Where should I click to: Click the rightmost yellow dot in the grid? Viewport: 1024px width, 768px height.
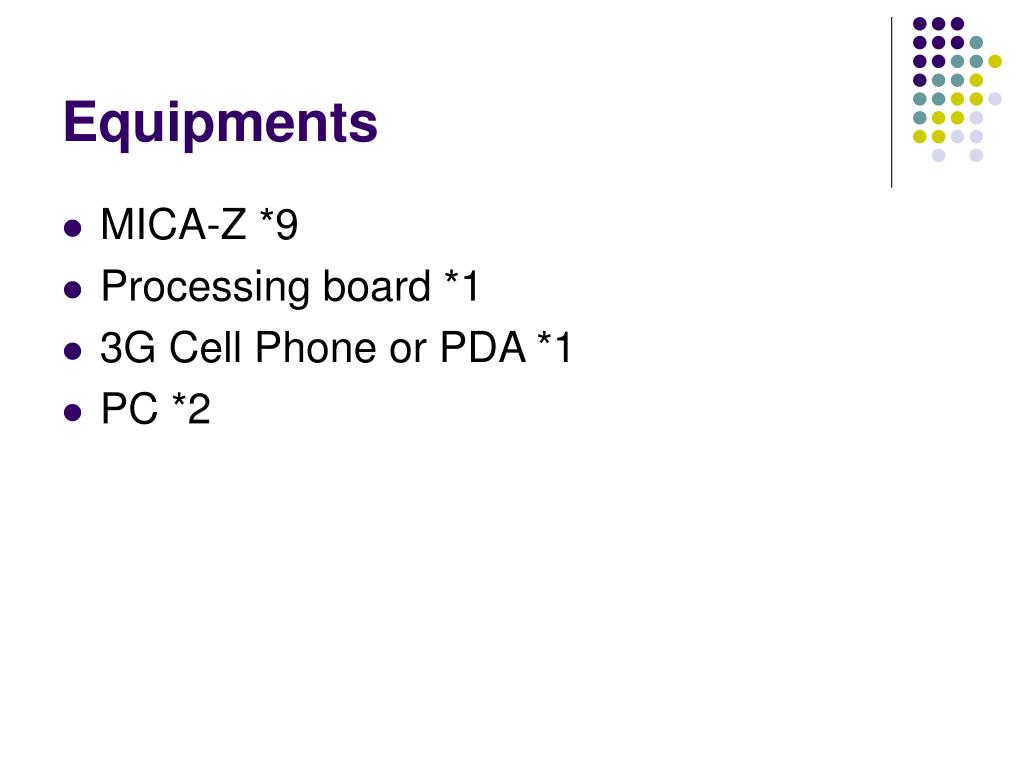tap(995, 61)
